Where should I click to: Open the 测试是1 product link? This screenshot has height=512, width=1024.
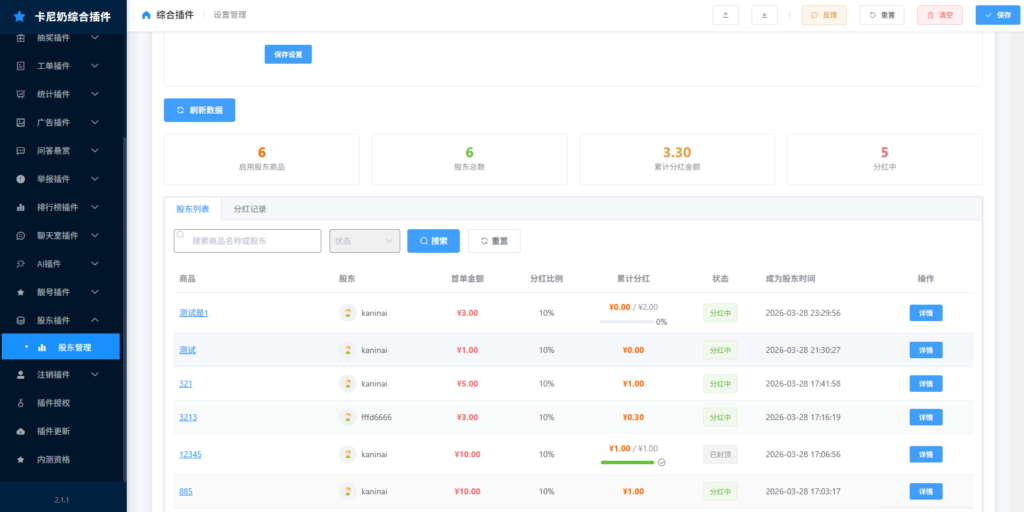coord(193,313)
